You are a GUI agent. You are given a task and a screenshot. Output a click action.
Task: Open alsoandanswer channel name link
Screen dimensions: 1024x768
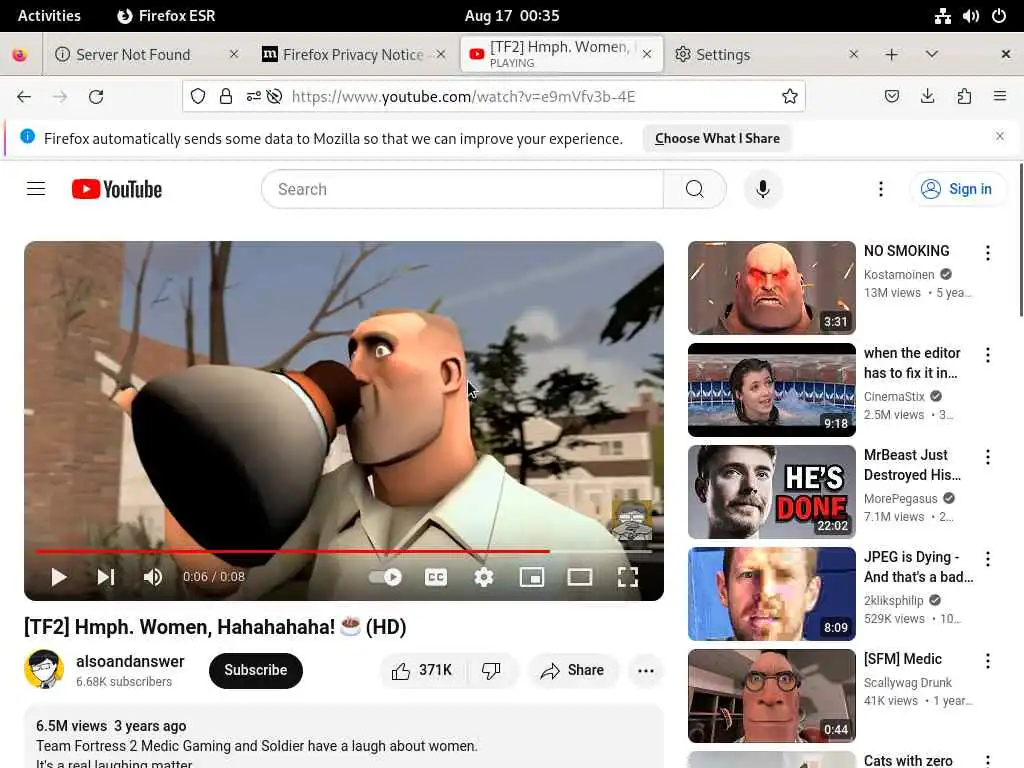130,661
